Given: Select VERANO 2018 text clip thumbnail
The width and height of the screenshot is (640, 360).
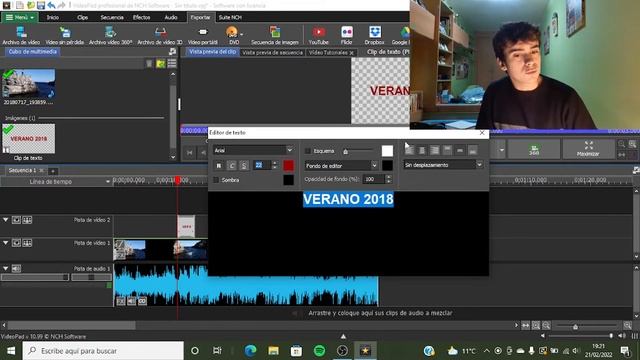Looking at the screenshot, I should pos(29,139).
